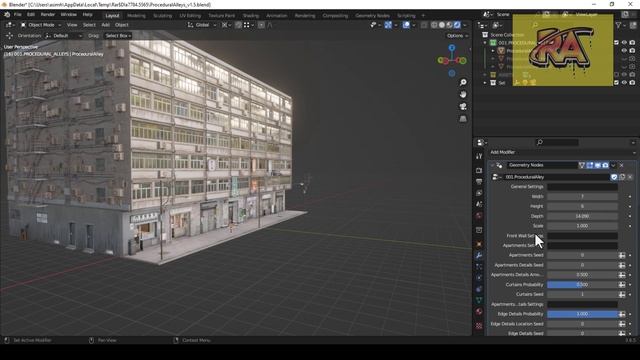Select rendered viewport shading
The height and width of the screenshot is (360, 640).
(x=457, y=25)
